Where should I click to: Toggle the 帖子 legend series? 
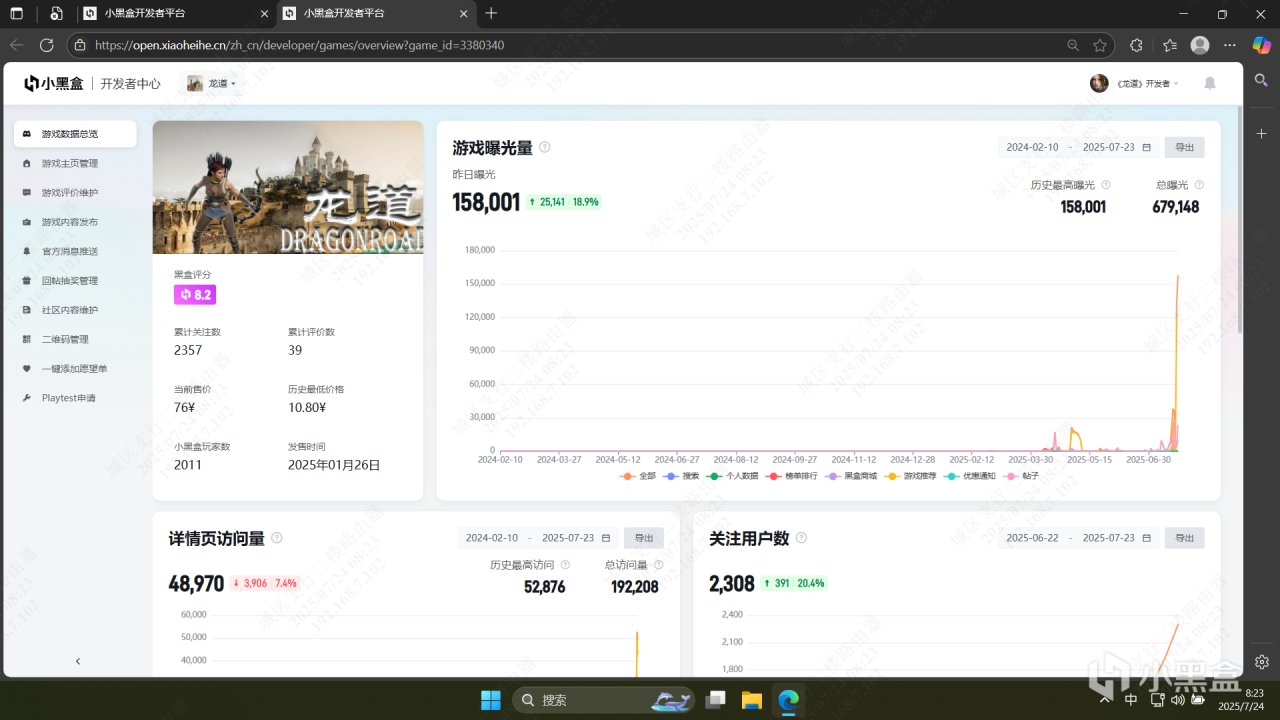(x=1021, y=476)
